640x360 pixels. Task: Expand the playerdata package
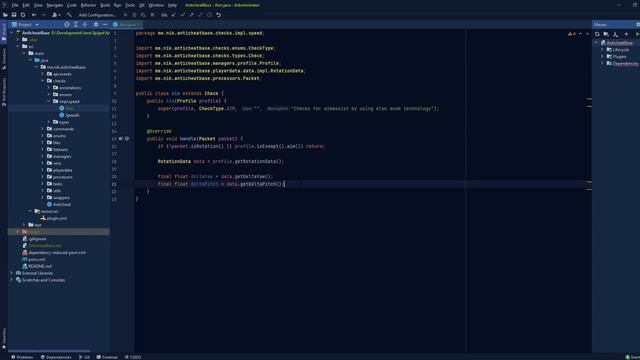pyautogui.click(x=42, y=170)
